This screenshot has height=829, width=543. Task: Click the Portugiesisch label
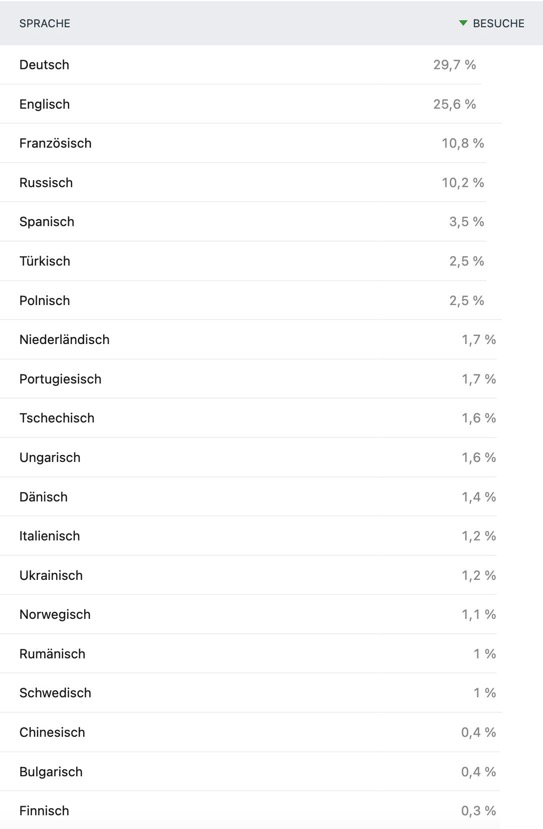60,379
